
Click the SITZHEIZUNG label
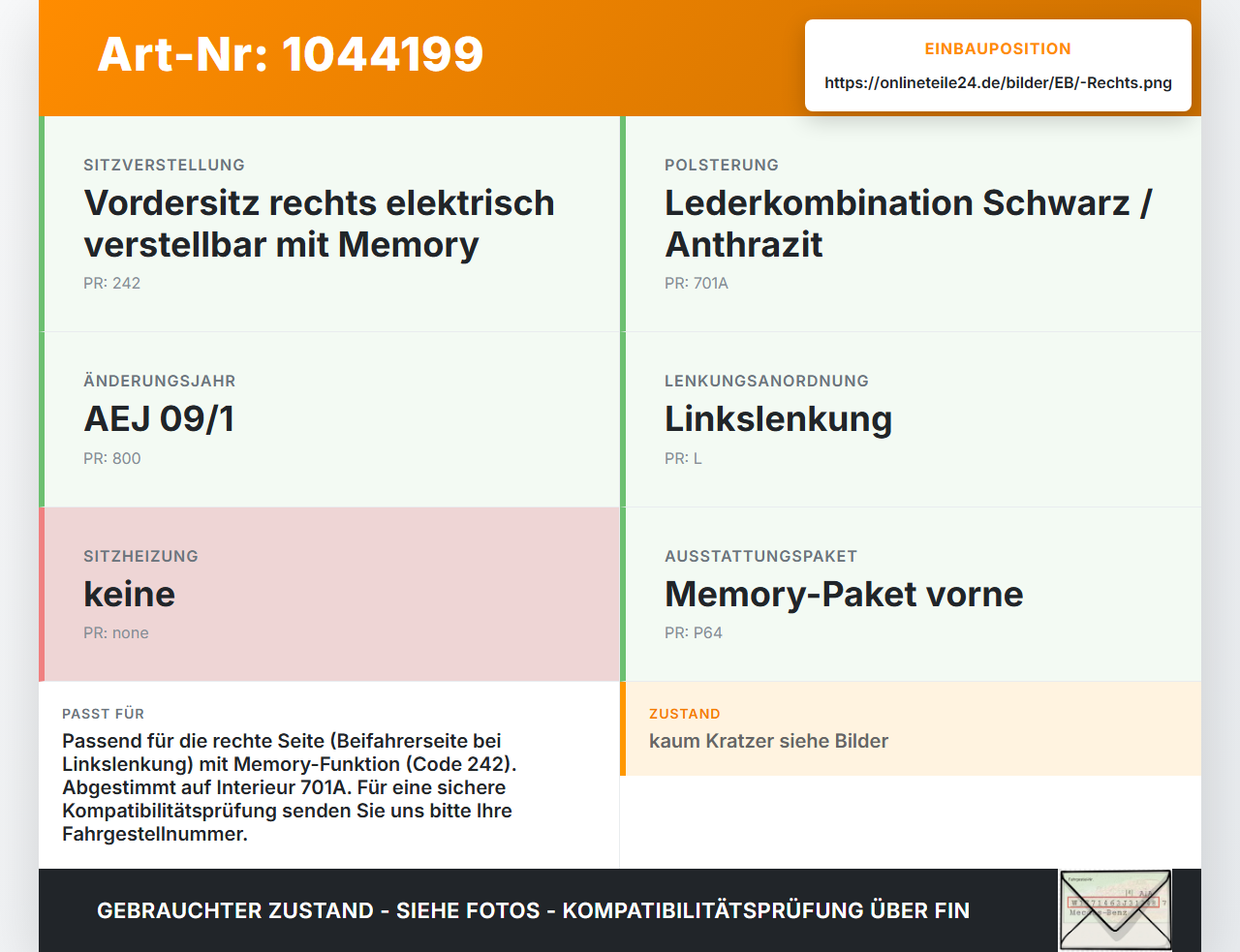[x=140, y=557]
